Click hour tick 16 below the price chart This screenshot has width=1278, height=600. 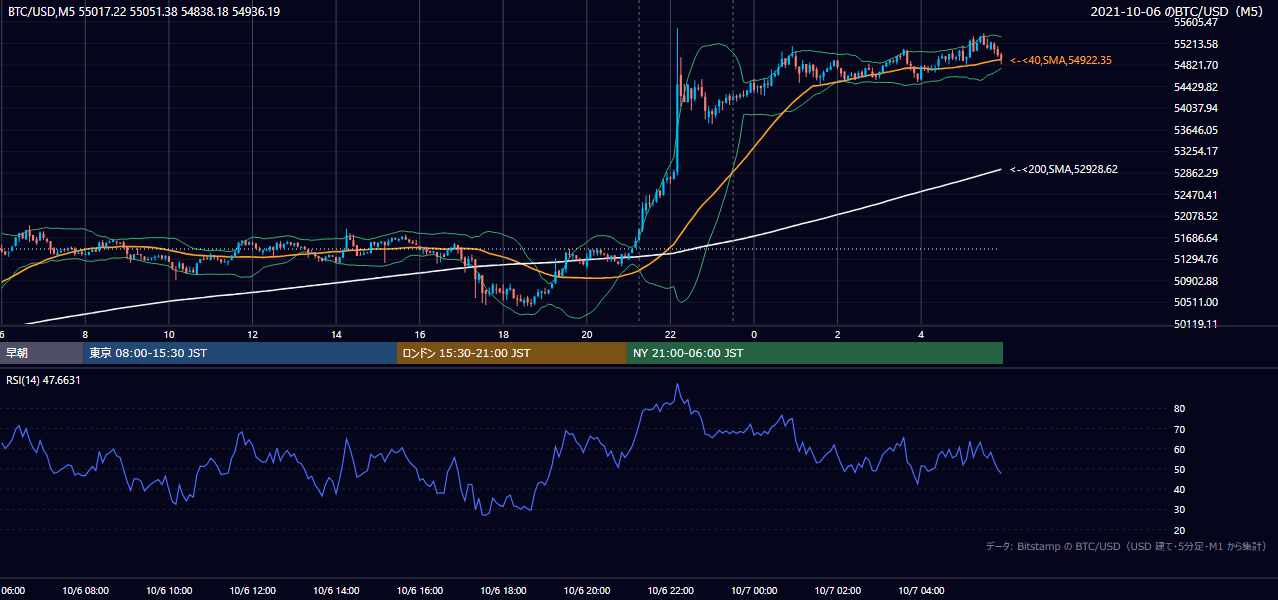(x=419, y=334)
